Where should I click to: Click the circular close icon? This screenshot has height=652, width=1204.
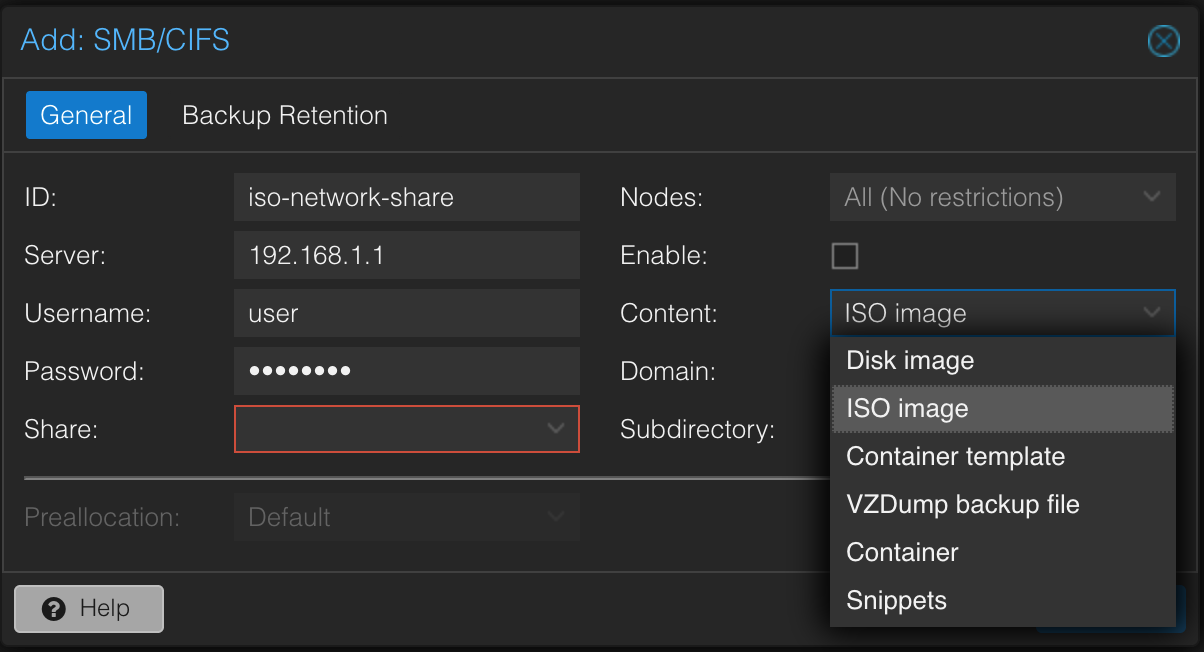click(1163, 41)
